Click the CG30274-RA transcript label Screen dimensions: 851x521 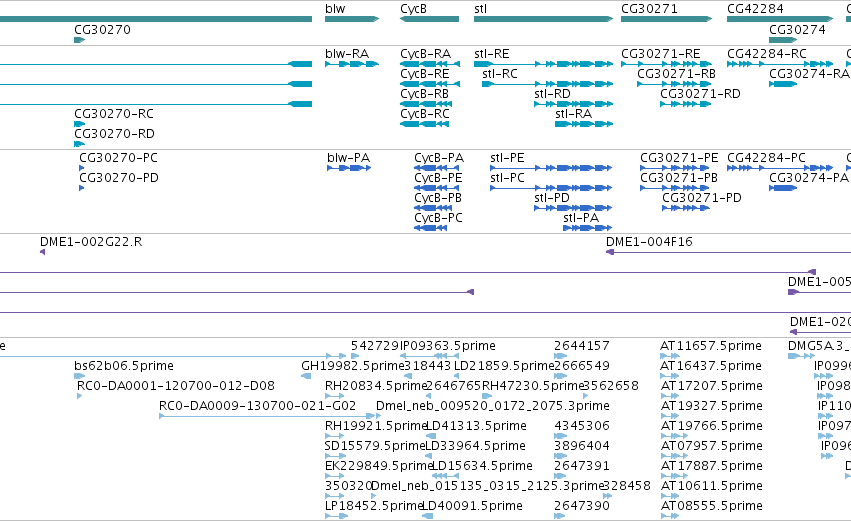tap(809, 74)
